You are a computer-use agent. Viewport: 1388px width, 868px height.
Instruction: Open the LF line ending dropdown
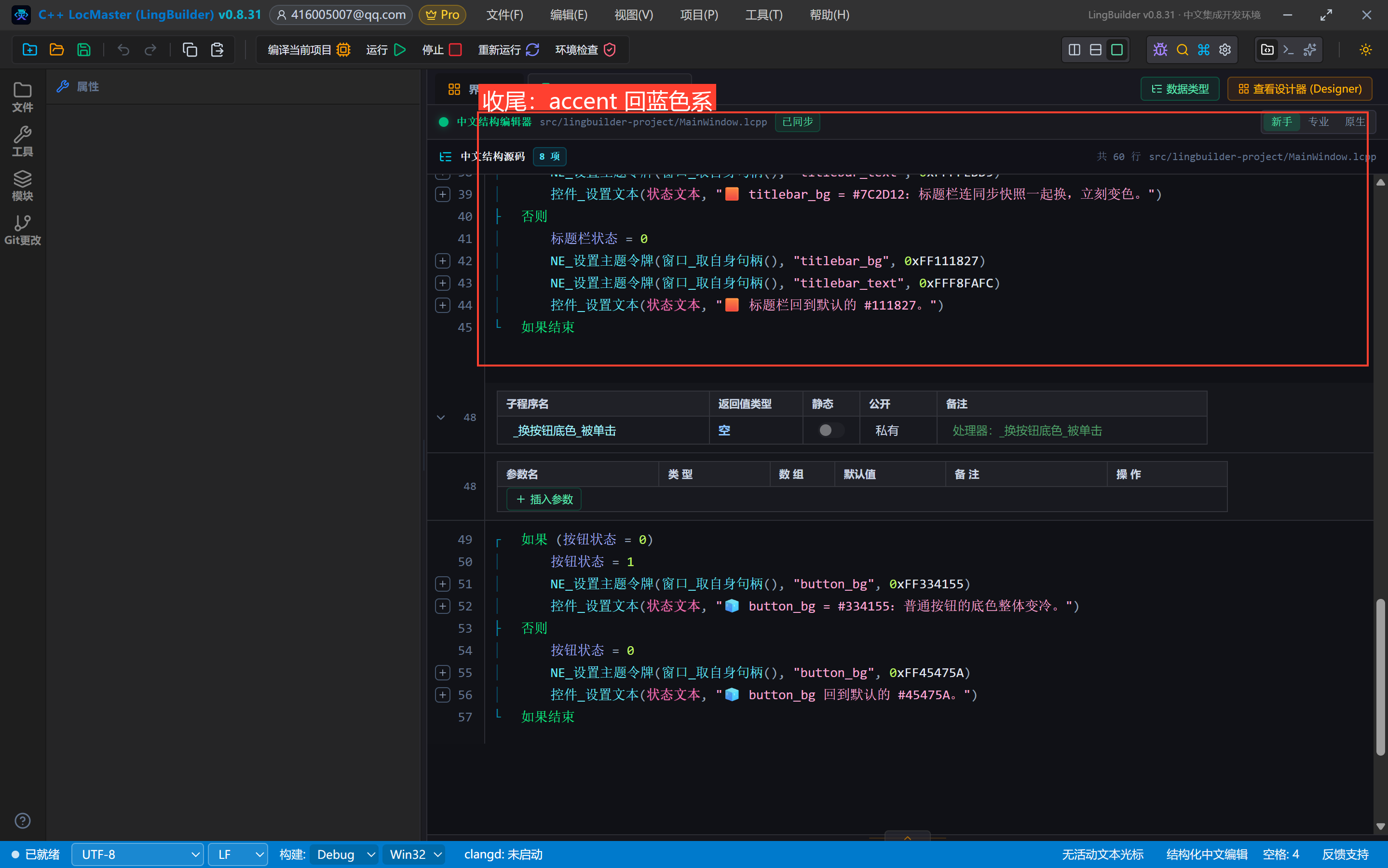(238, 855)
